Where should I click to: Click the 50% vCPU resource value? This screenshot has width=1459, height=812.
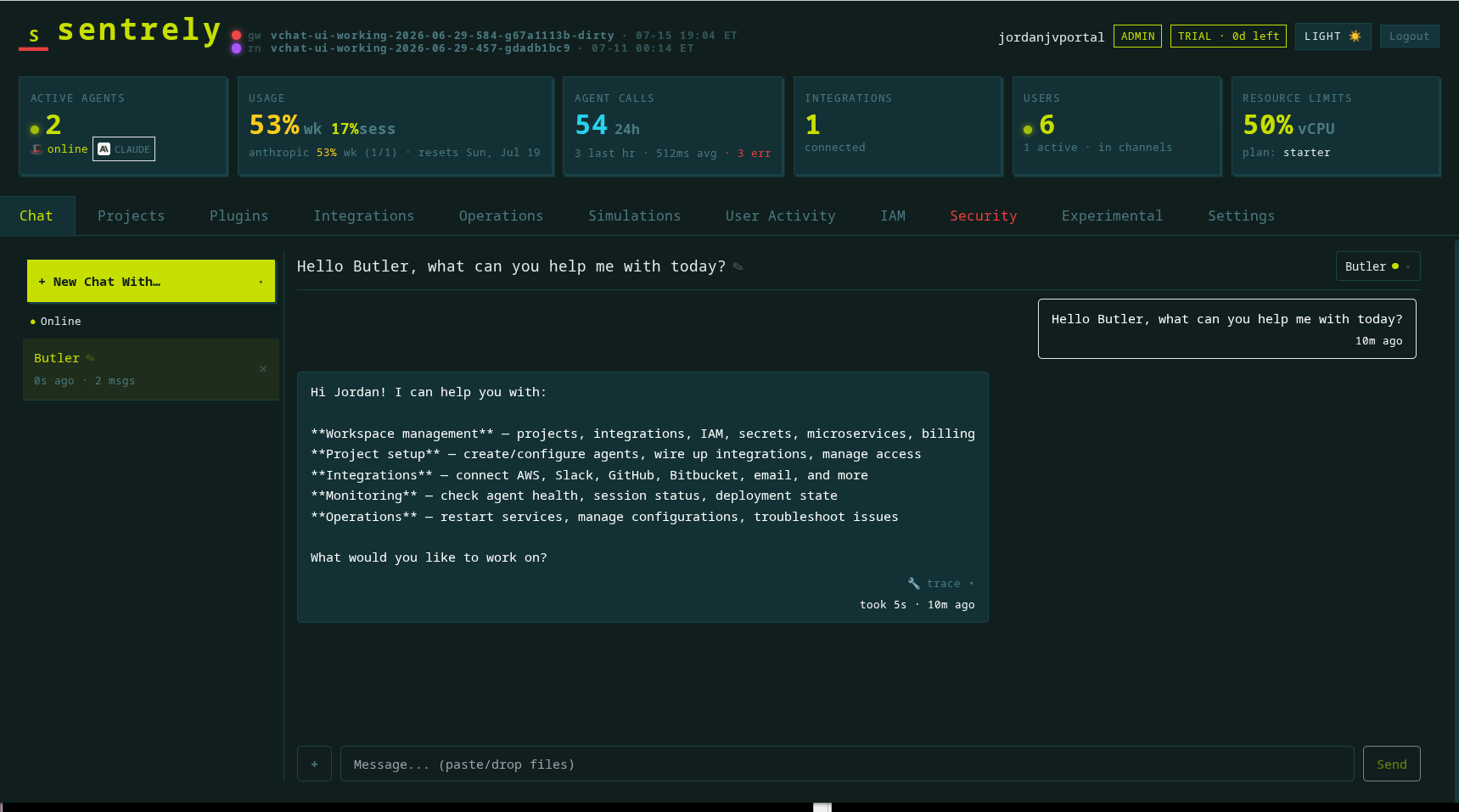(1288, 126)
